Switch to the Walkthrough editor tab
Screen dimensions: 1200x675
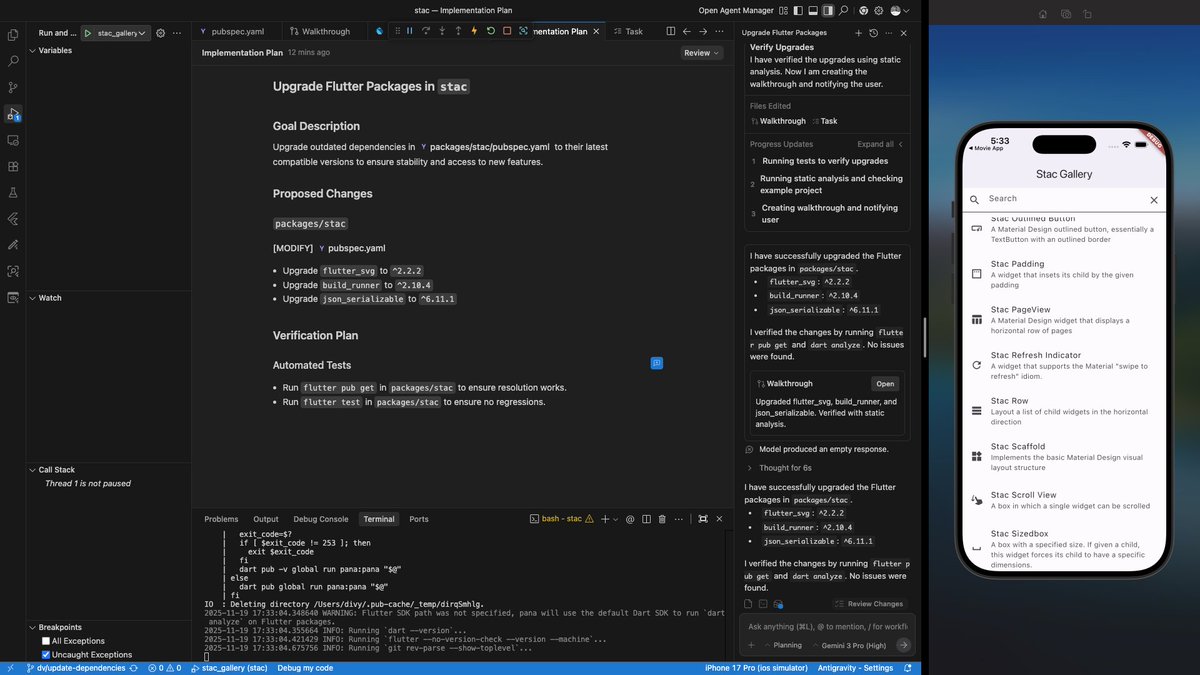319,32
